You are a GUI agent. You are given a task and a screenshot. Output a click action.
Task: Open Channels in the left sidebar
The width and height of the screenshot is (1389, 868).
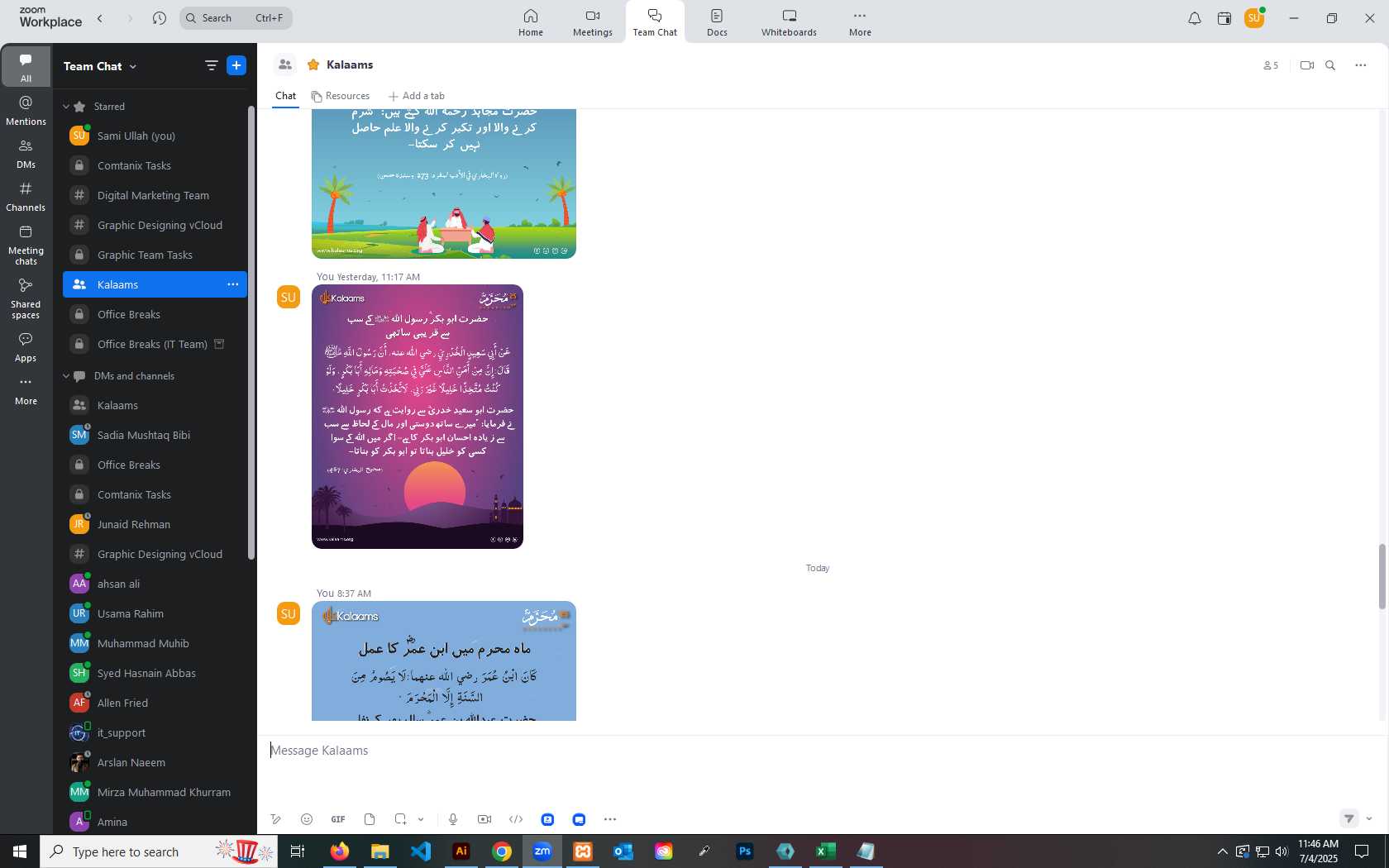[x=26, y=197]
